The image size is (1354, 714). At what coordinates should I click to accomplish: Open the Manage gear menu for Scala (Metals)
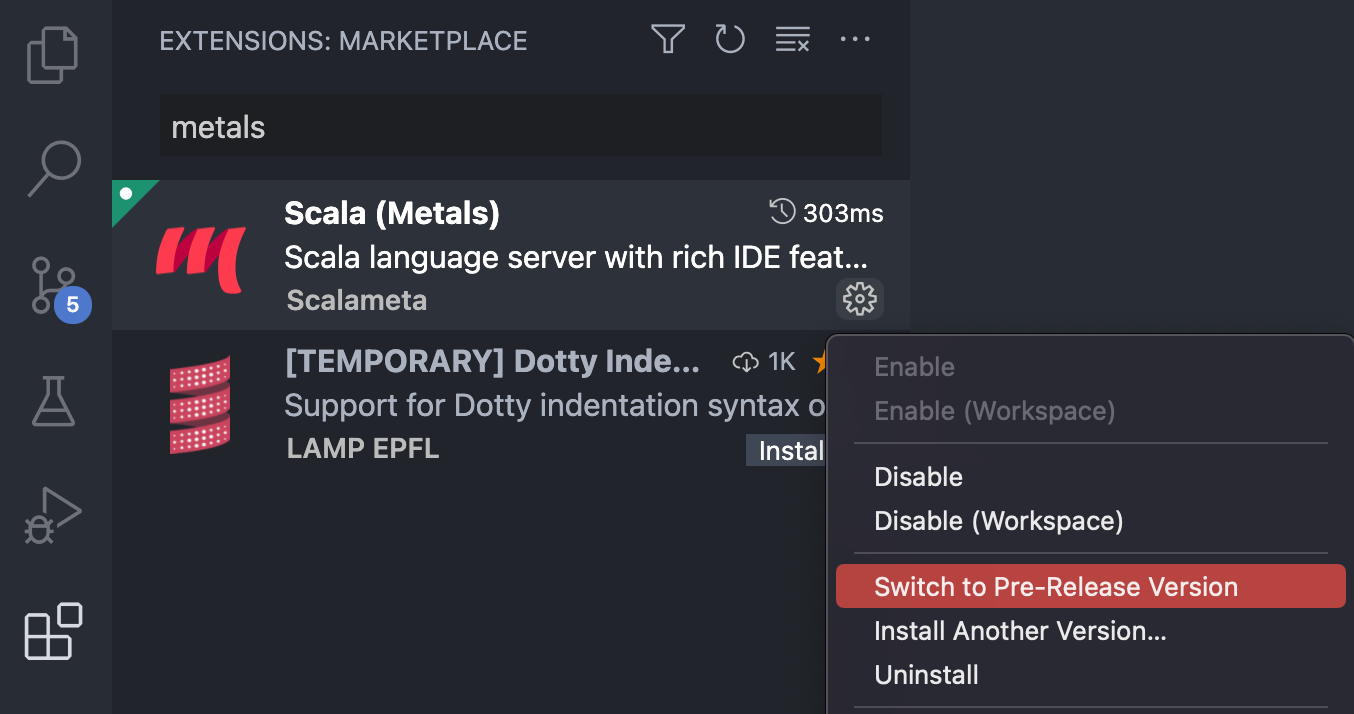pyautogui.click(x=859, y=298)
